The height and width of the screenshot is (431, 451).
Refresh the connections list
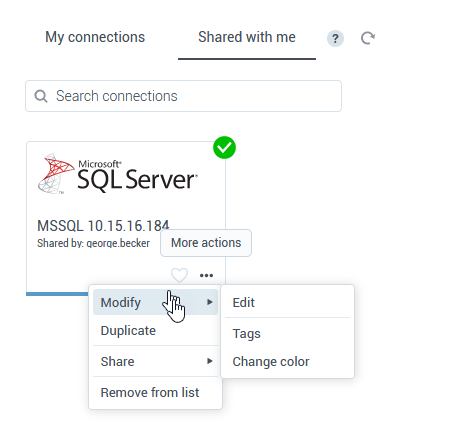click(x=368, y=38)
